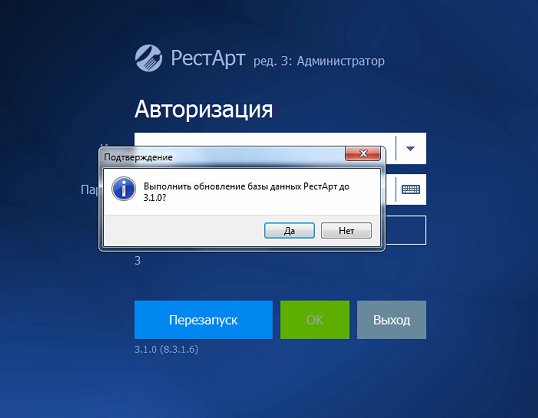Click the green OK button
This screenshot has height=418, width=538.
[315, 320]
